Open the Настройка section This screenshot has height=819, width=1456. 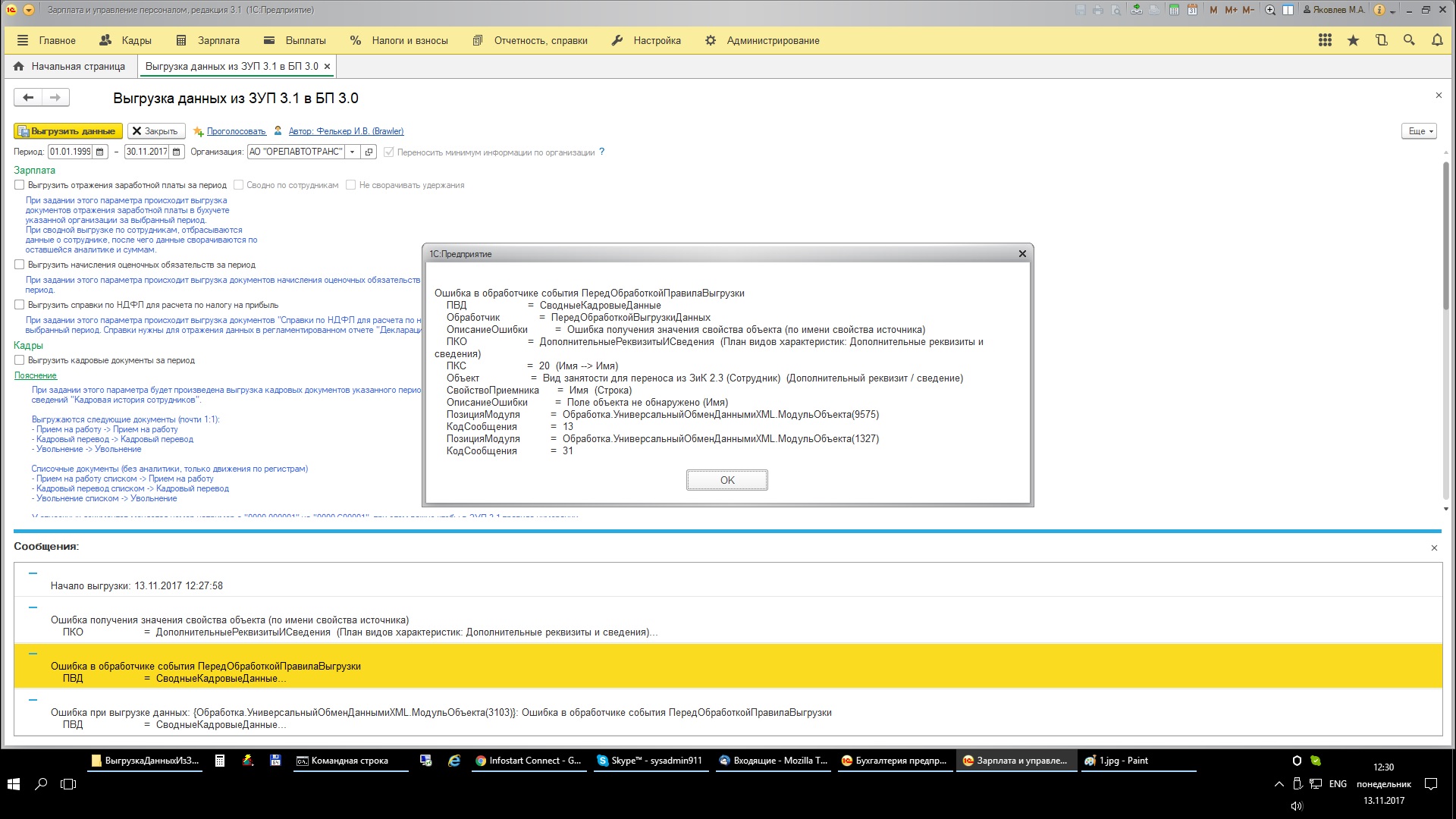pos(646,40)
